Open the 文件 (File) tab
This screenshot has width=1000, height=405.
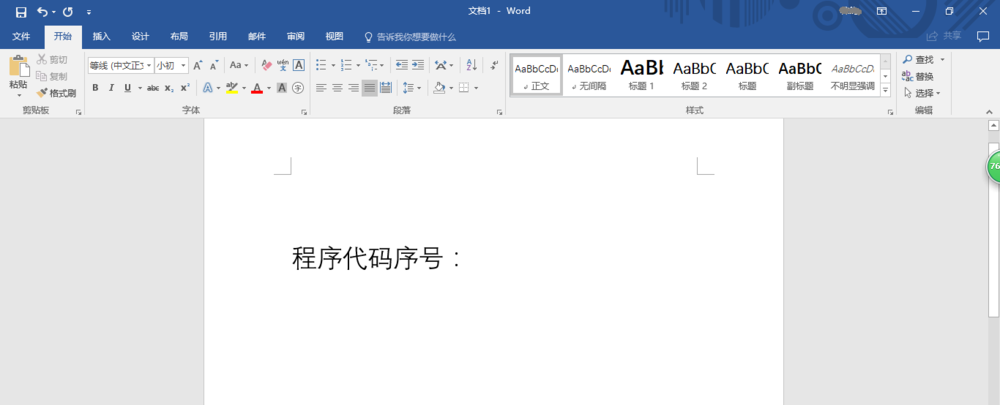click(x=22, y=36)
